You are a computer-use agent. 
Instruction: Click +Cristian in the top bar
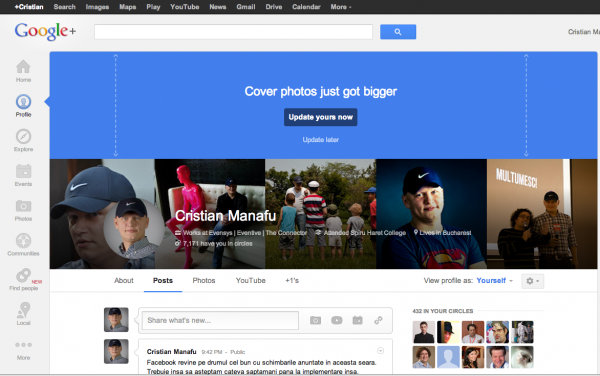click(x=29, y=7)
